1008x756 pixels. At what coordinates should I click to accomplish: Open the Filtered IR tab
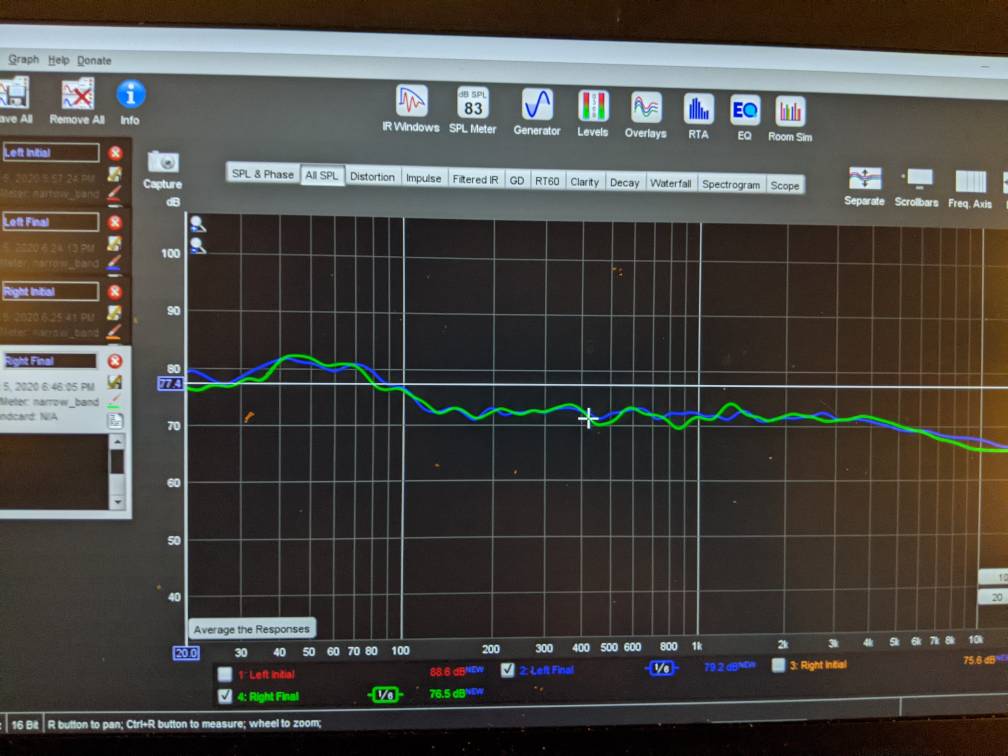click(x=475, y=179)
